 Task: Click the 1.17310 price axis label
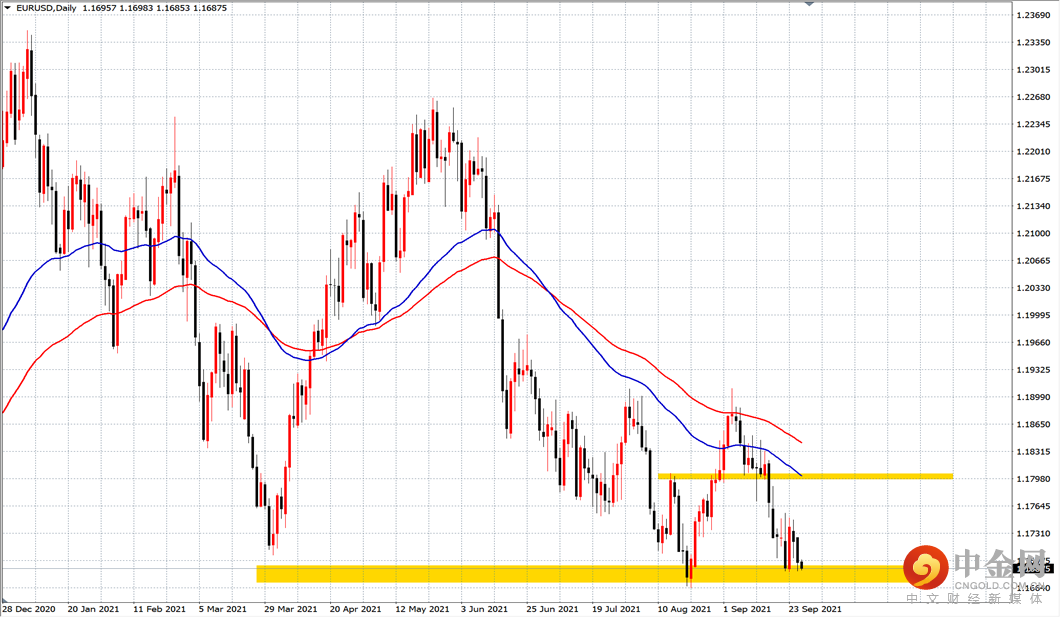1033,533
